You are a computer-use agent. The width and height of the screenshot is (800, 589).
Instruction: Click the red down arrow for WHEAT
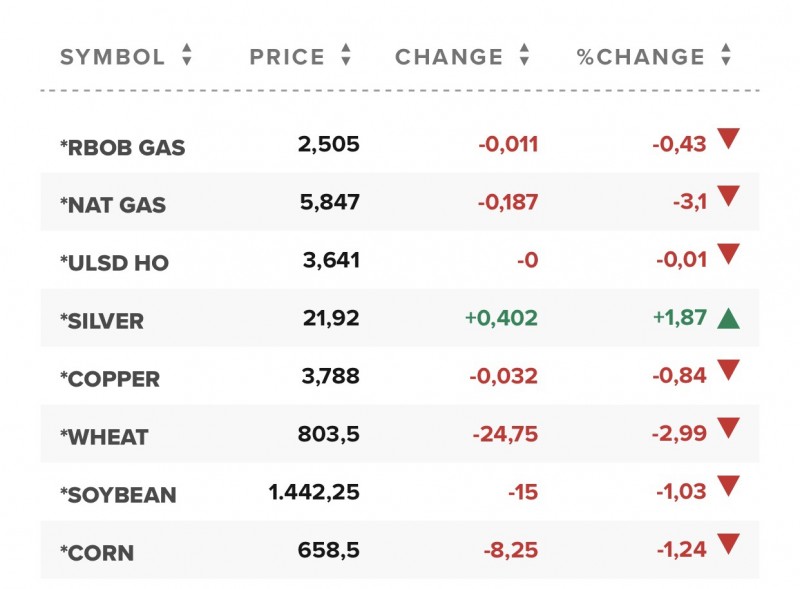[x=728, y=429]
